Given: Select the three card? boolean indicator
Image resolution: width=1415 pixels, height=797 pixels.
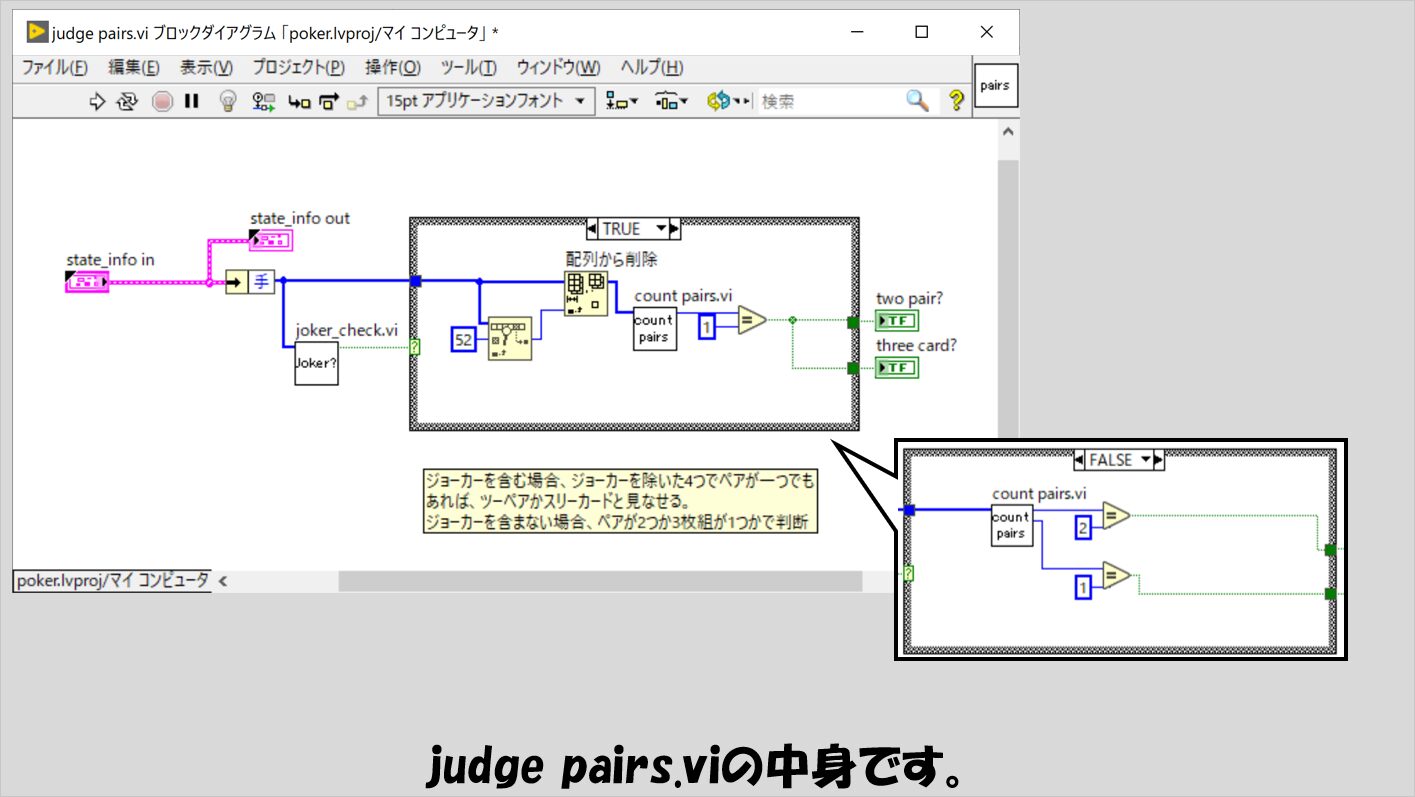Looking at the screenshot, I should click(x=897, y=368).
